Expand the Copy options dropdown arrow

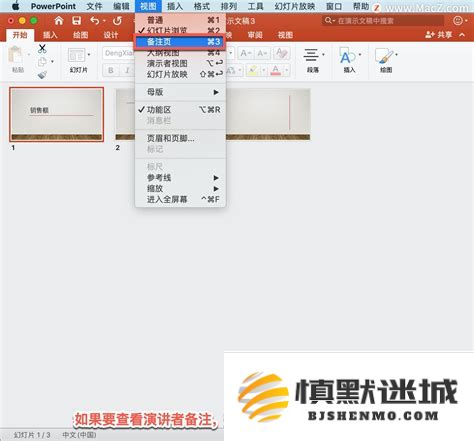[52, 62]
